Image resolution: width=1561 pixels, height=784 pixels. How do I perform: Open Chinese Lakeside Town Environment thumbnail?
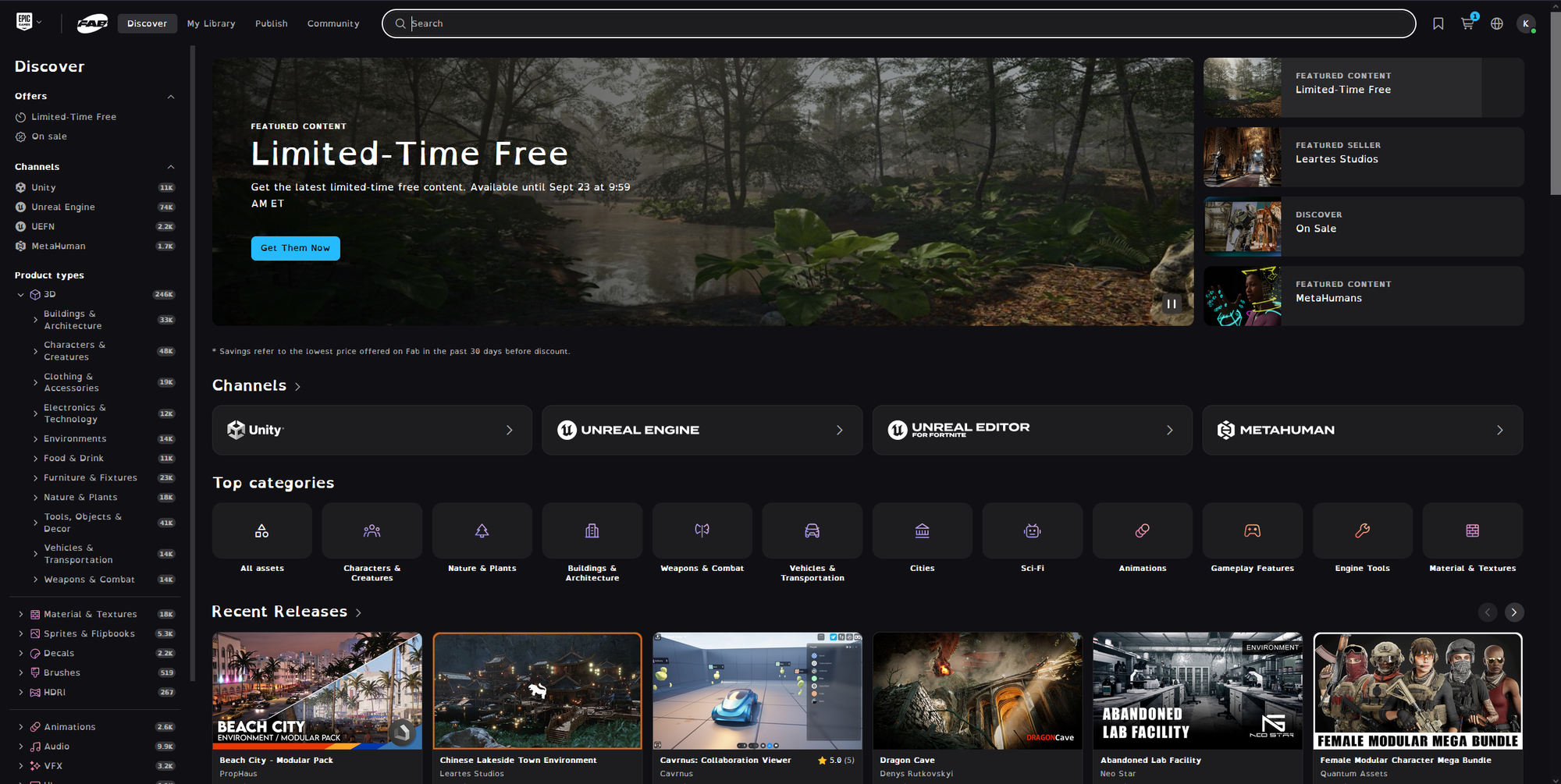click(x=538, y=691)
